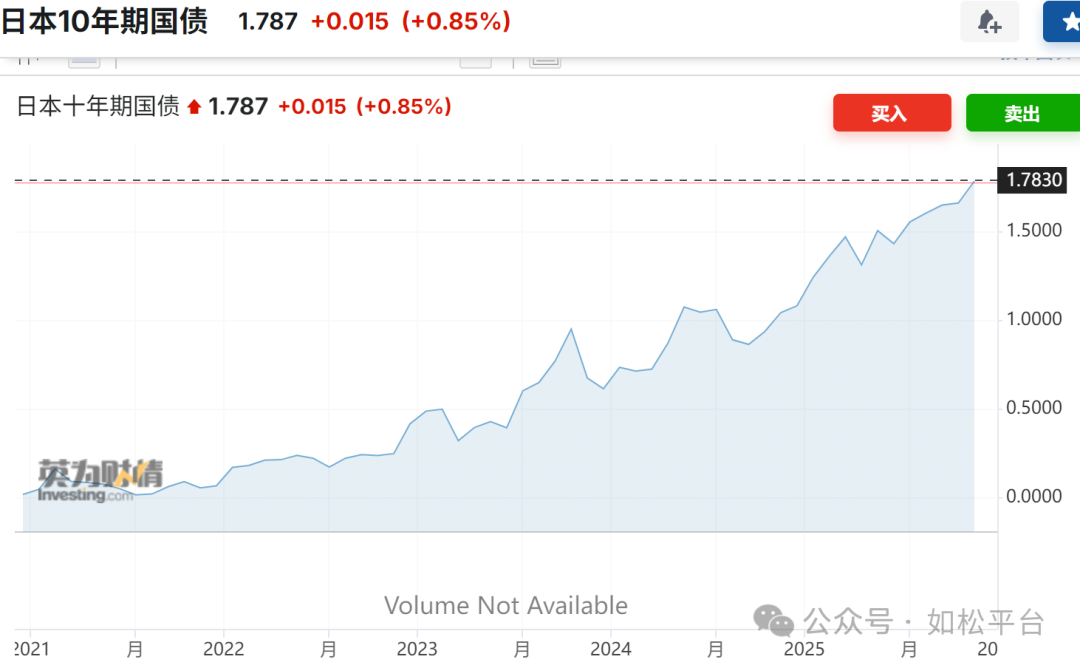Screen dimensions: 1080x665
Task: Click the 1.5000 price axis label
Action: [x=1034, y=231]
